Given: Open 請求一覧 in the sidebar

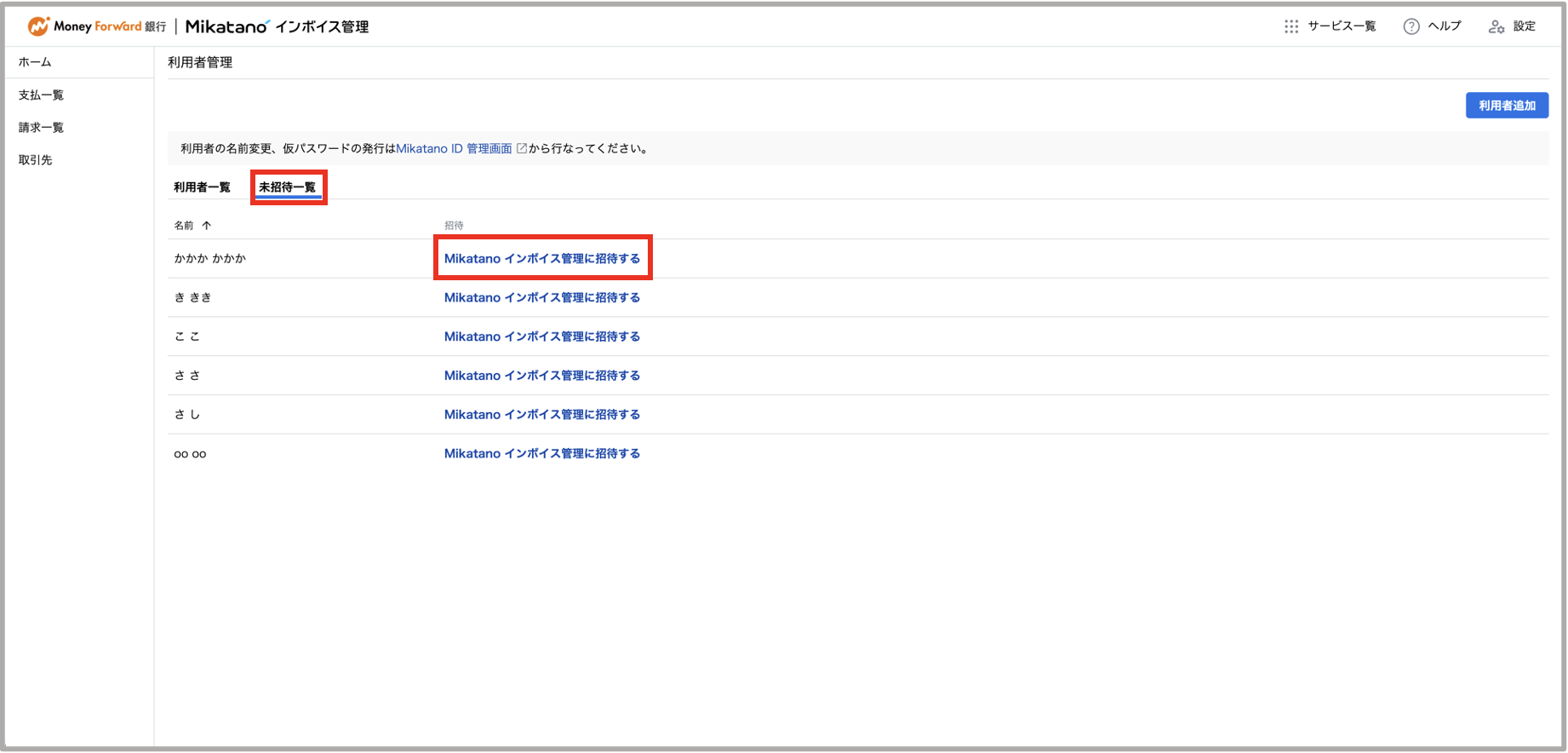Looking at the screenshot, I should click(x=41, y=127).
